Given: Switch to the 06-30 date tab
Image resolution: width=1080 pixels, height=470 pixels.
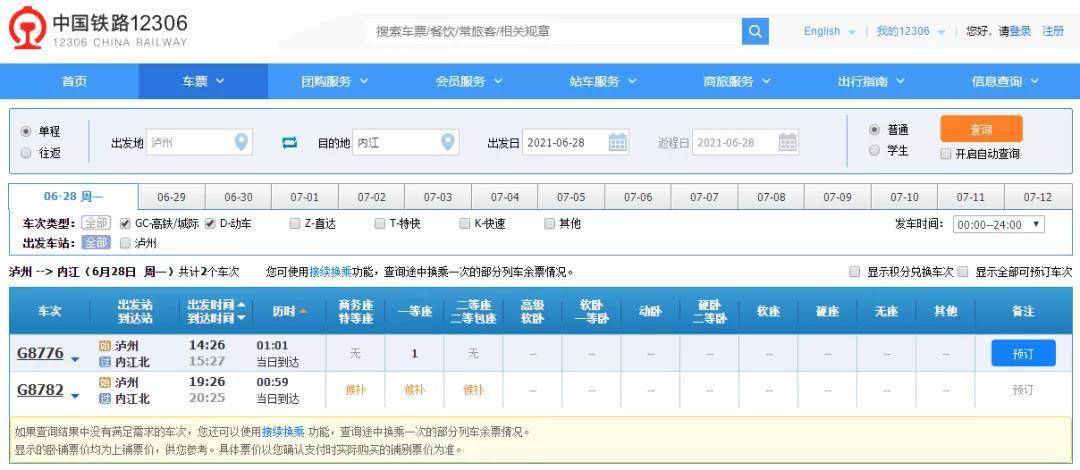Looking at the screenshot, I should 238,197.
